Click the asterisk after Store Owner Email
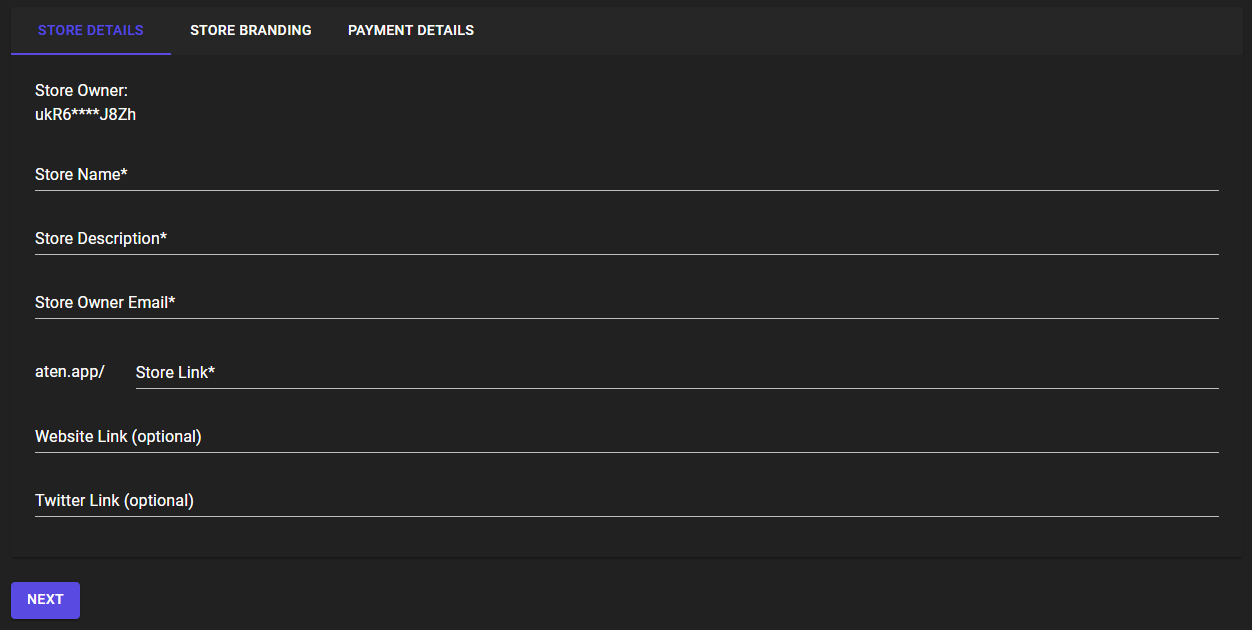The image size is (1252, 630). coord(172,302)
